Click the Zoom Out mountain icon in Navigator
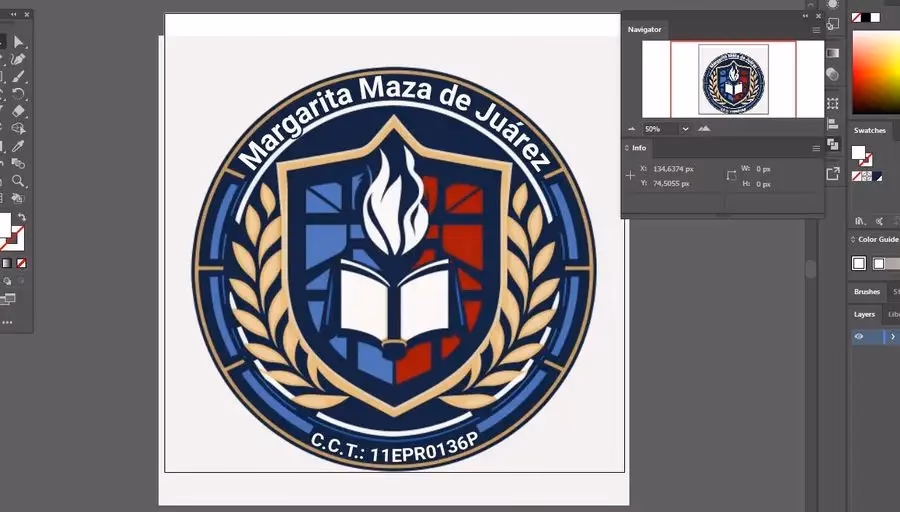This screenshot has height=512, width=900. [x=631, y=129]
